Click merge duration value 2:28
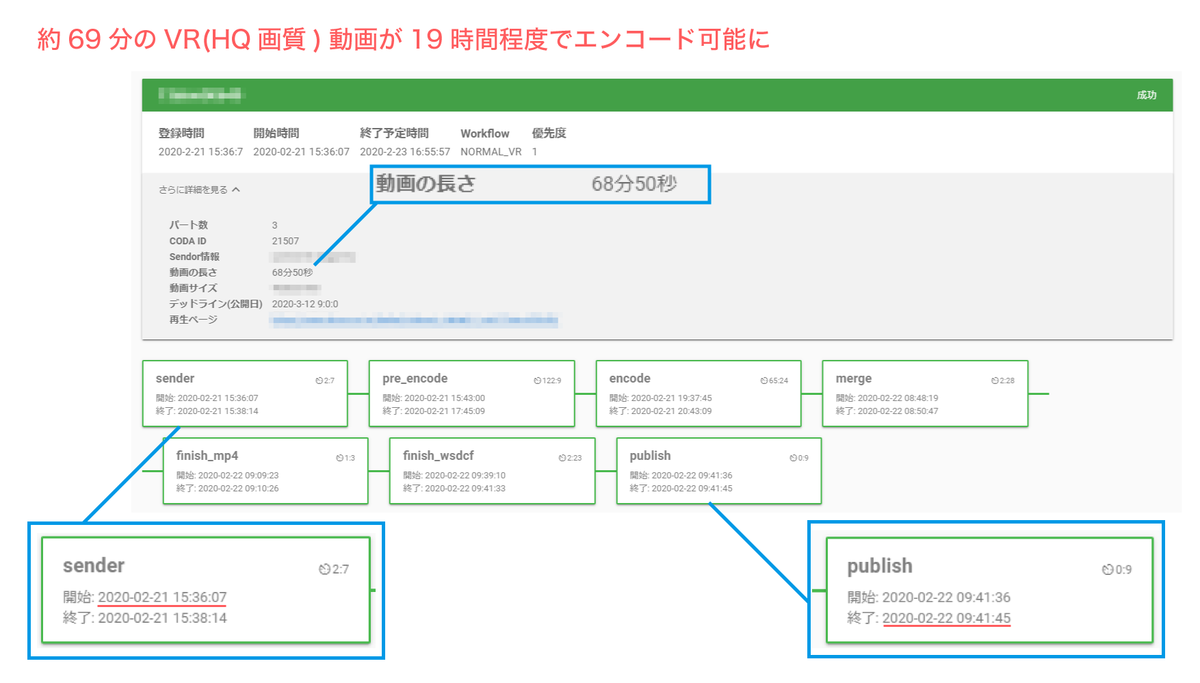Viewport: 1200px width, 683px height. click(1007, 381)
